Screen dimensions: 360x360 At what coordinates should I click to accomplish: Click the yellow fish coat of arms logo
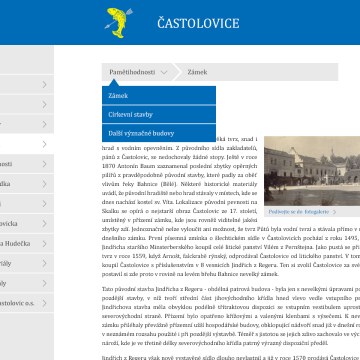119,22
